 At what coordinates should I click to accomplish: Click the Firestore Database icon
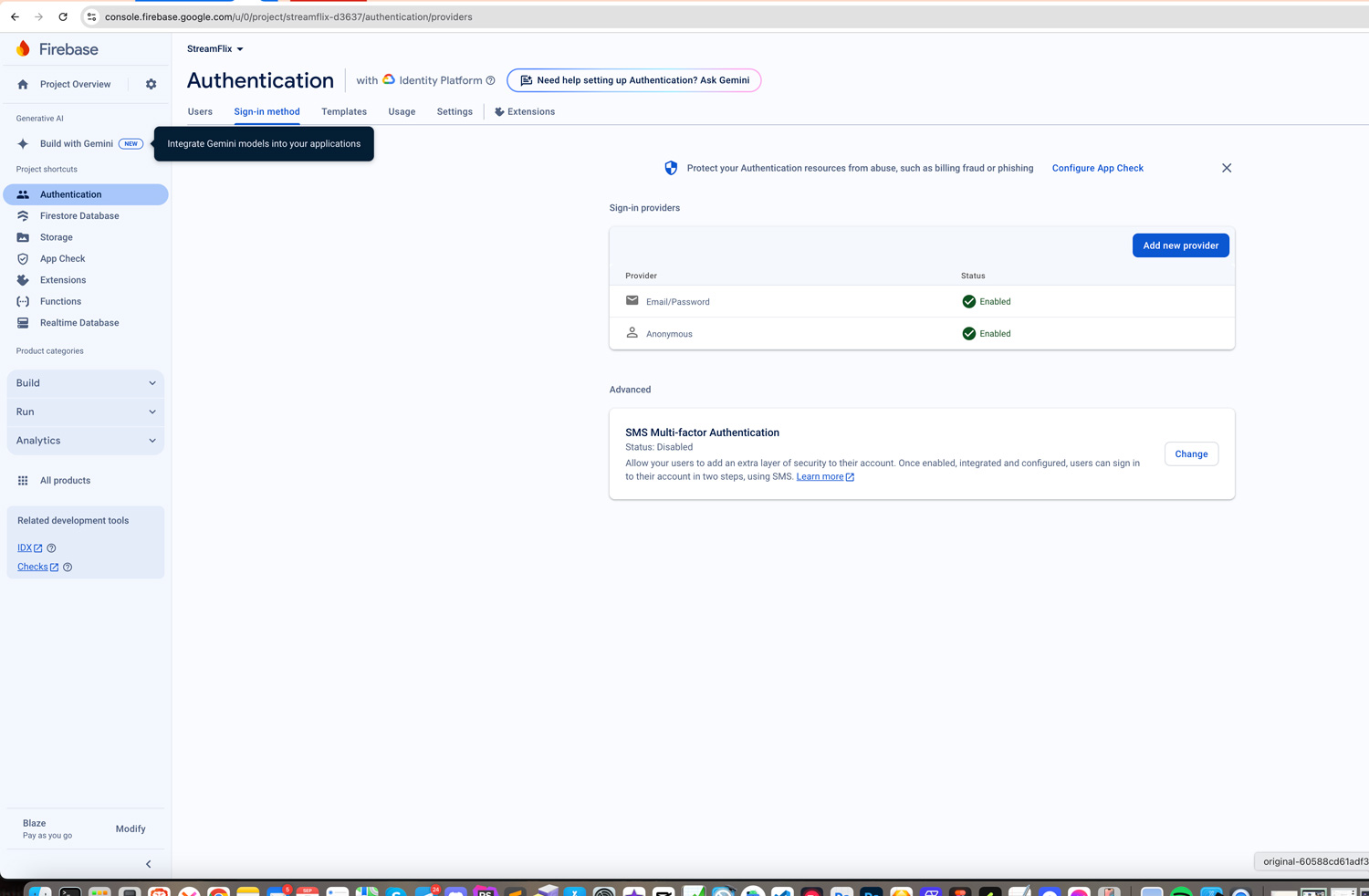coord(23,216)
